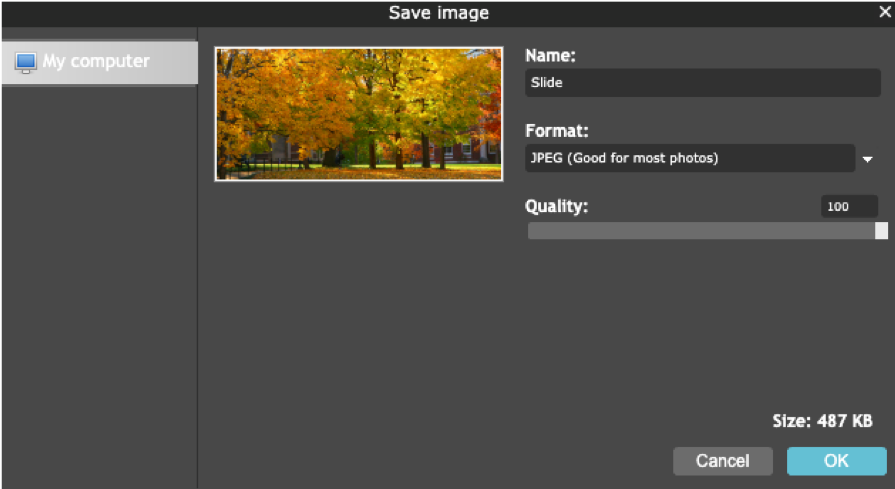
Task: Click the Save image title bar
Action: pyautogui.click(x=438, y=13)
